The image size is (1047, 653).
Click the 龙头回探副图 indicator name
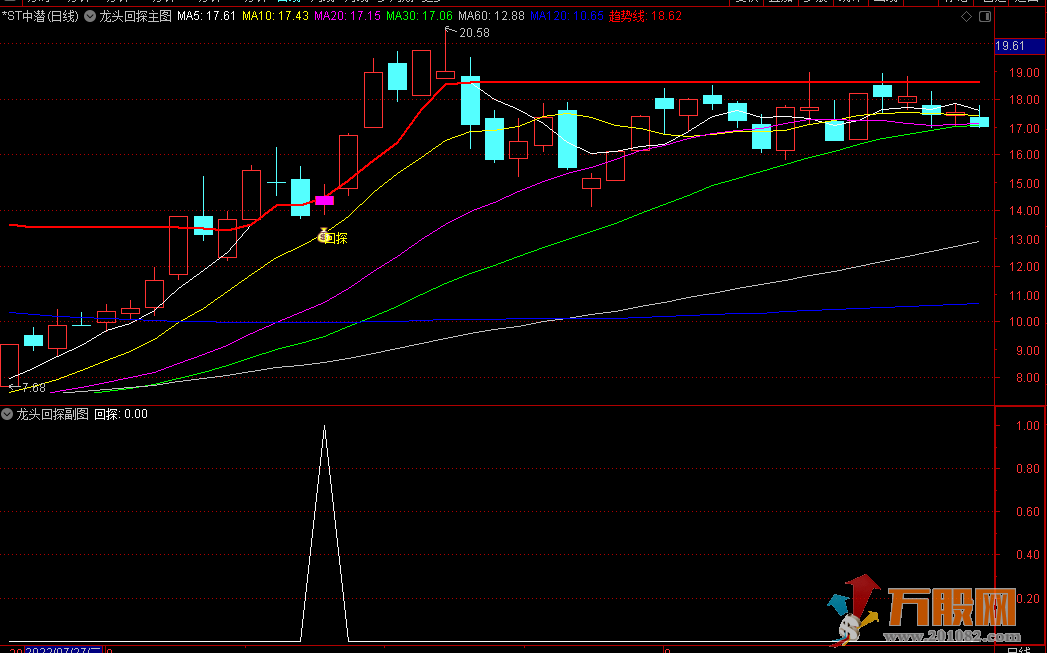52,414
